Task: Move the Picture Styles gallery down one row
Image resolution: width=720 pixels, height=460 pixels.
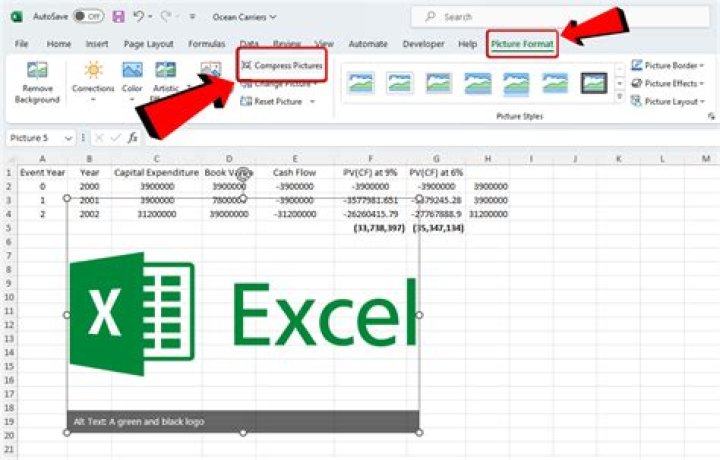Action: click(619, 84)
